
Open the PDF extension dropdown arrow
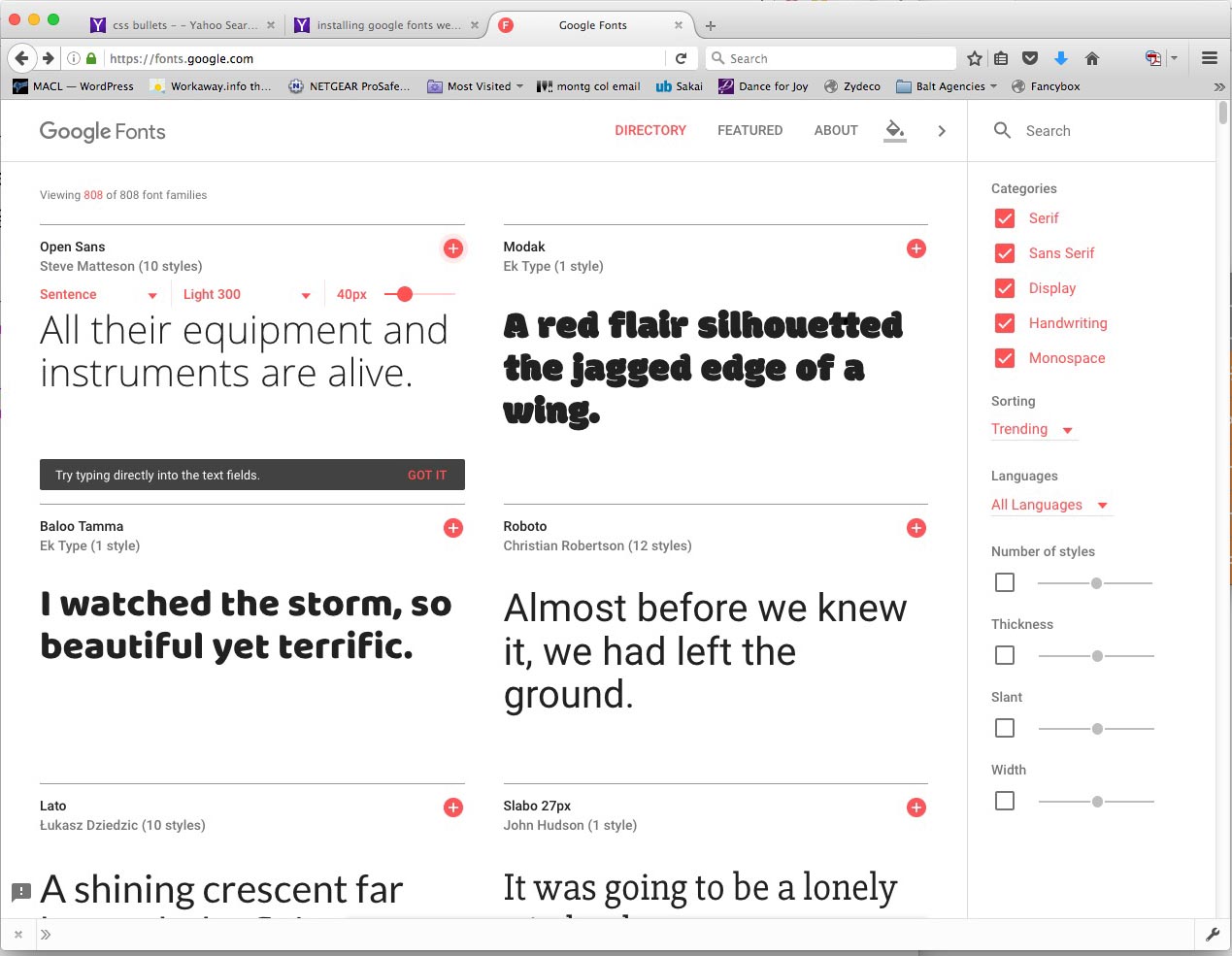coord(1174,58)
